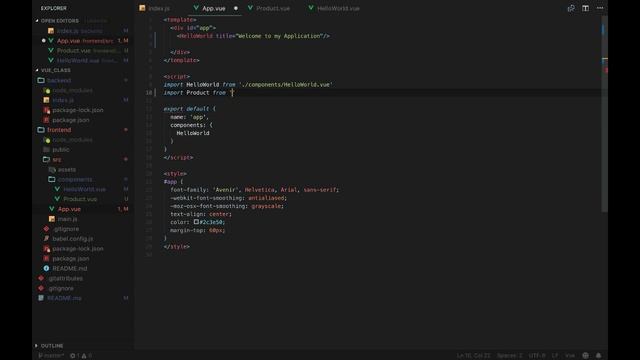The height and width of the screenshot is (360, 640).
Task: Click the line and column position indicator
Action: pos(473,356)
